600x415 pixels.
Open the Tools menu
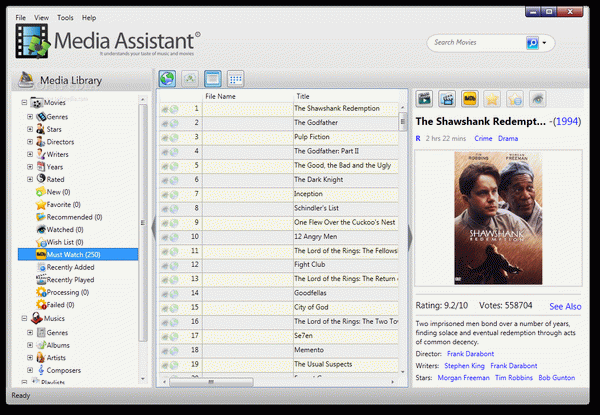pyautogui.click(x=65, y=18)
